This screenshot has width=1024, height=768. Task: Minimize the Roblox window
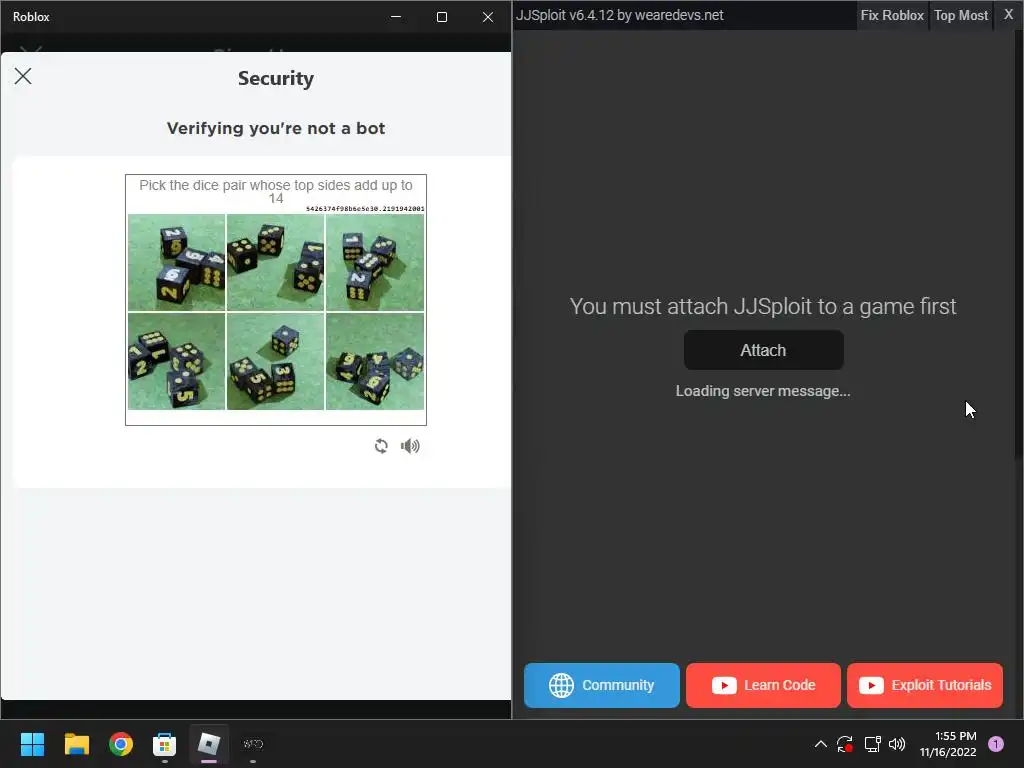click(x=396, y=17)
